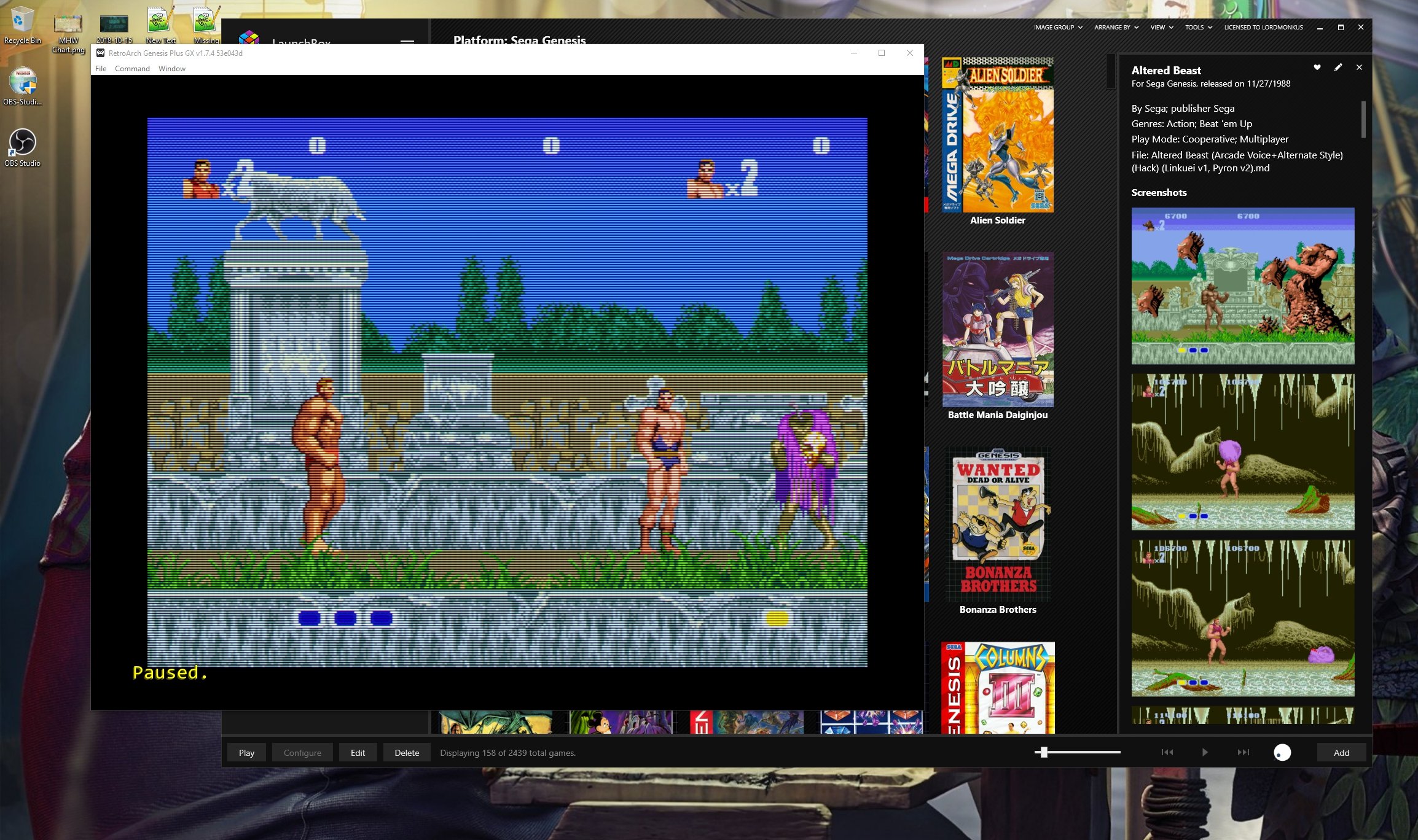Open first Altered Beast screenshot with stone ruins
Image resolution: width=1418 pixels, height=840 pixels.
(1243, 286)
